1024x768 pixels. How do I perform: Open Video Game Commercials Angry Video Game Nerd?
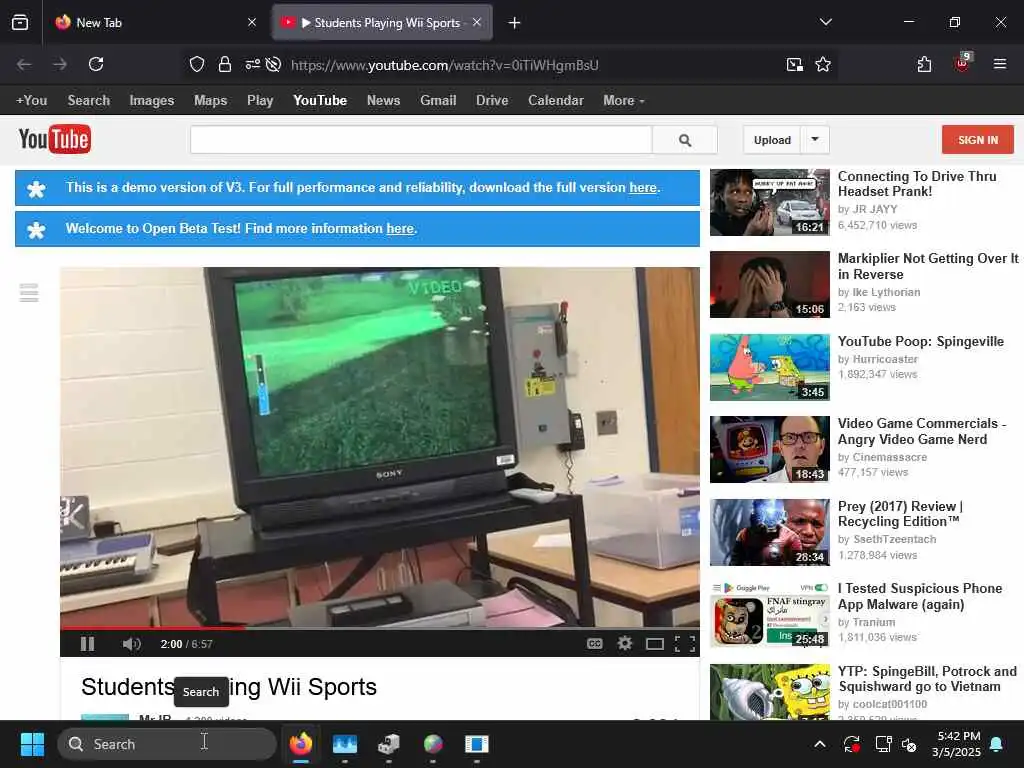click(921, 431)
